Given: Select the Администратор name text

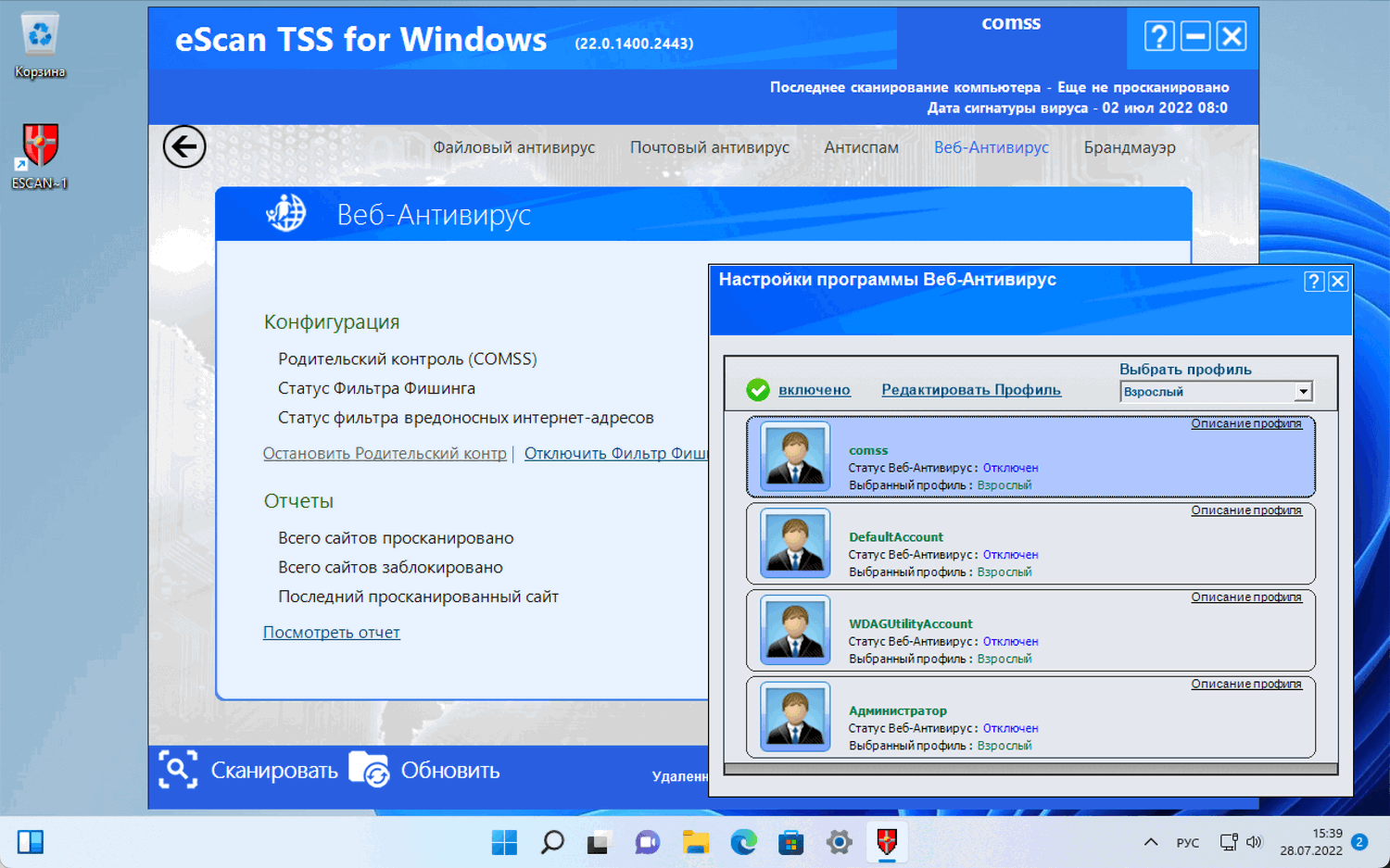Looking at the screenshot, I should 898,711.
